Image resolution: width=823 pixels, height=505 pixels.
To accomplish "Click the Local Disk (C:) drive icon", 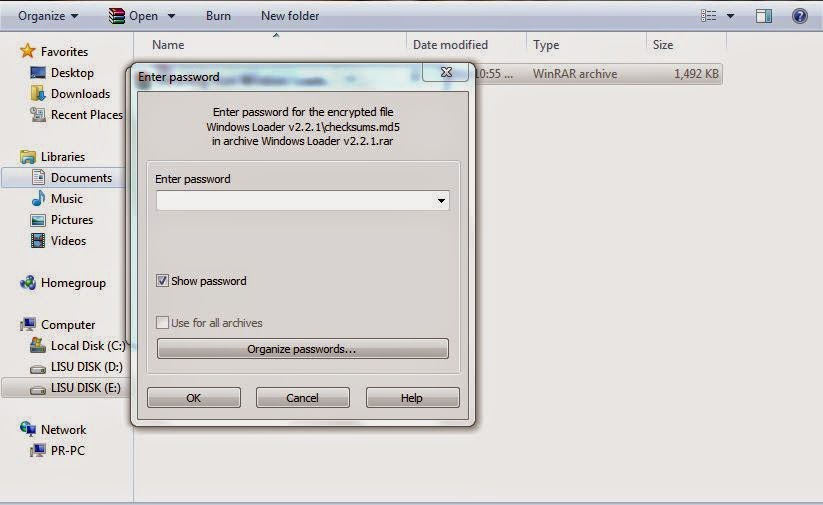I will click(38, 345).
